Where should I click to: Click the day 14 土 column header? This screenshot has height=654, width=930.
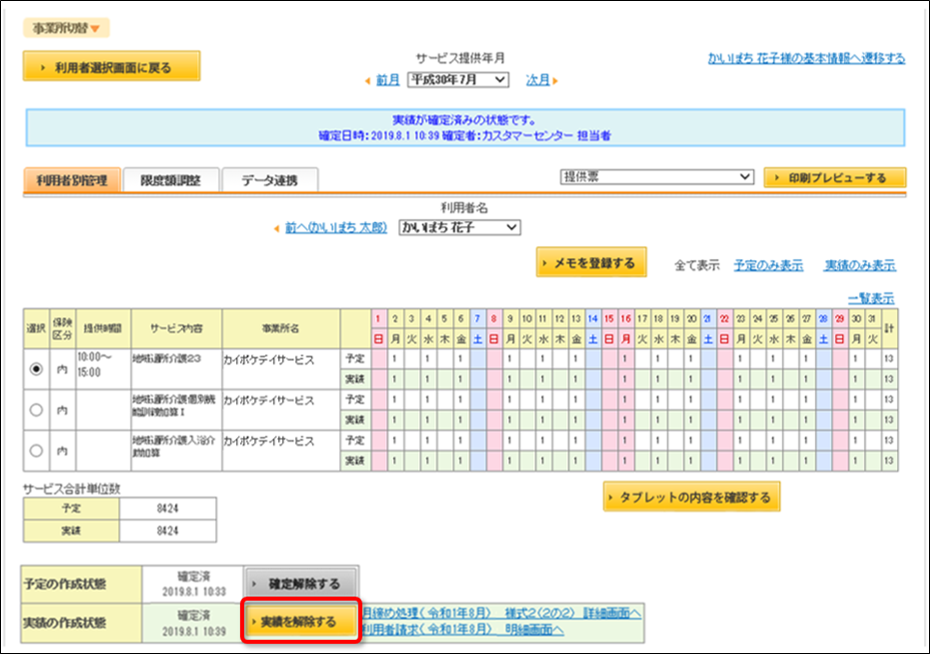click(x=593, y=328)
